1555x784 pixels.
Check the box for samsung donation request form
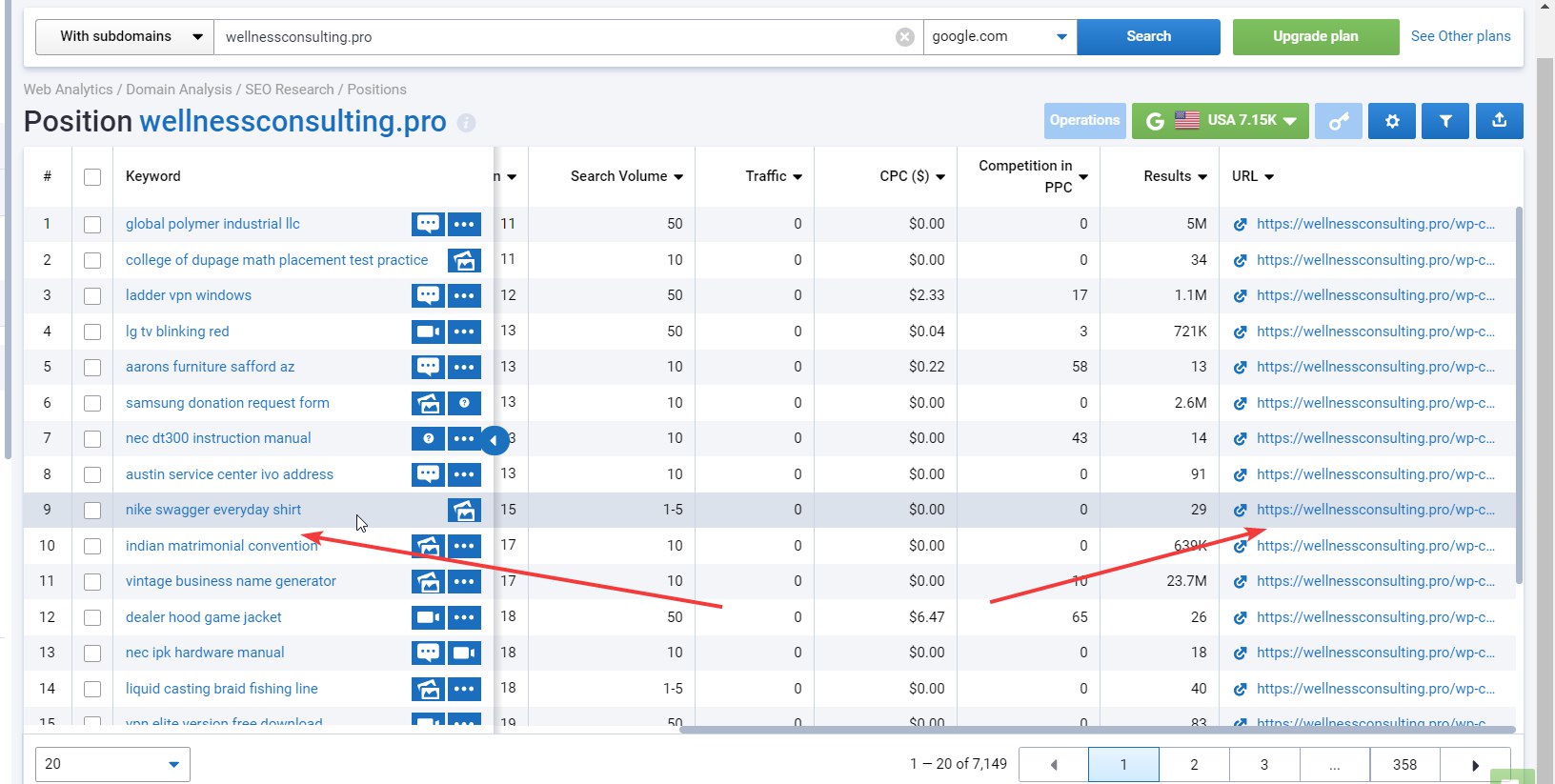[x=92, y=403]
